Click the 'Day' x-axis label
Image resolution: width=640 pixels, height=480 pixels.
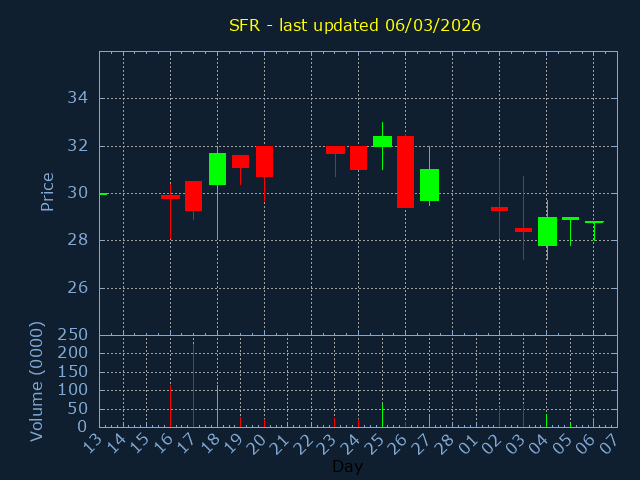pyautogui.click(x=347, y=466)
